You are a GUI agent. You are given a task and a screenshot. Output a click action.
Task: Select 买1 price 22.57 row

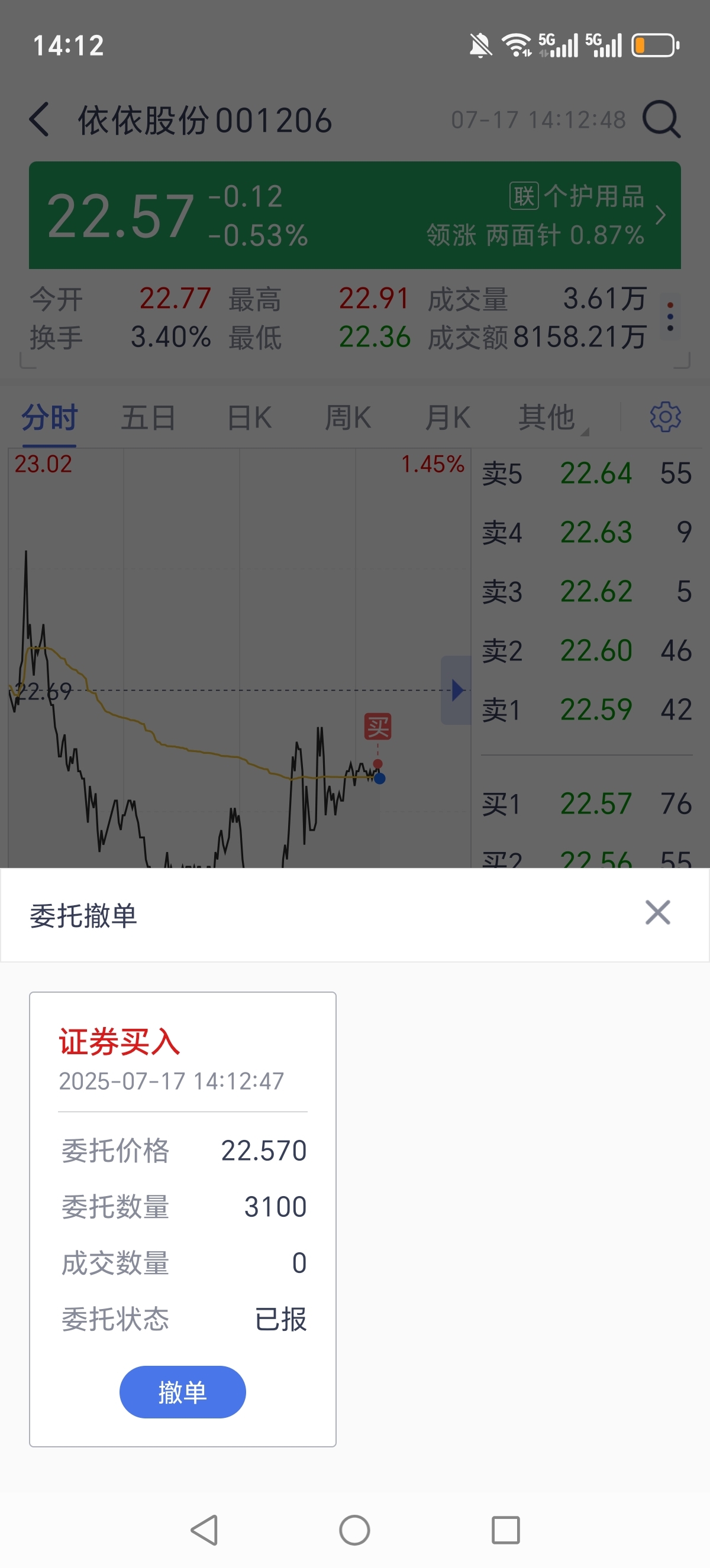pyautogui.click(x=587, y=804)
